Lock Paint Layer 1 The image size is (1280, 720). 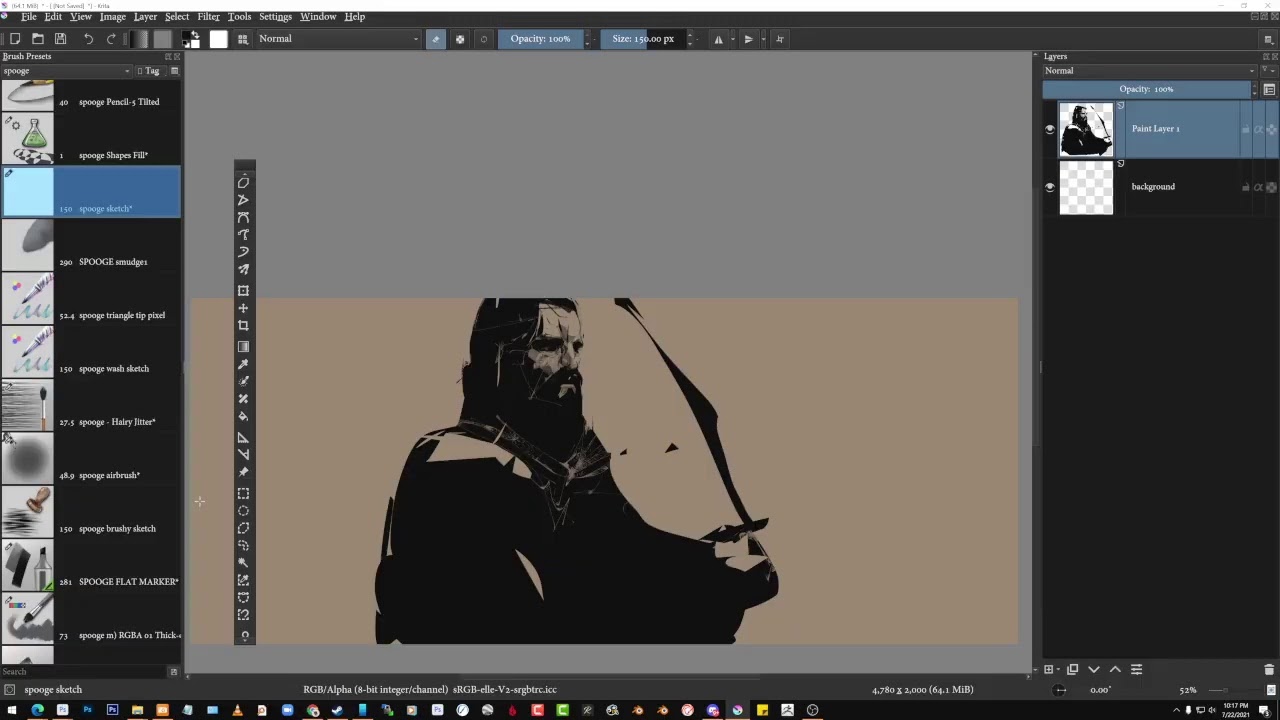(1245, 129)
